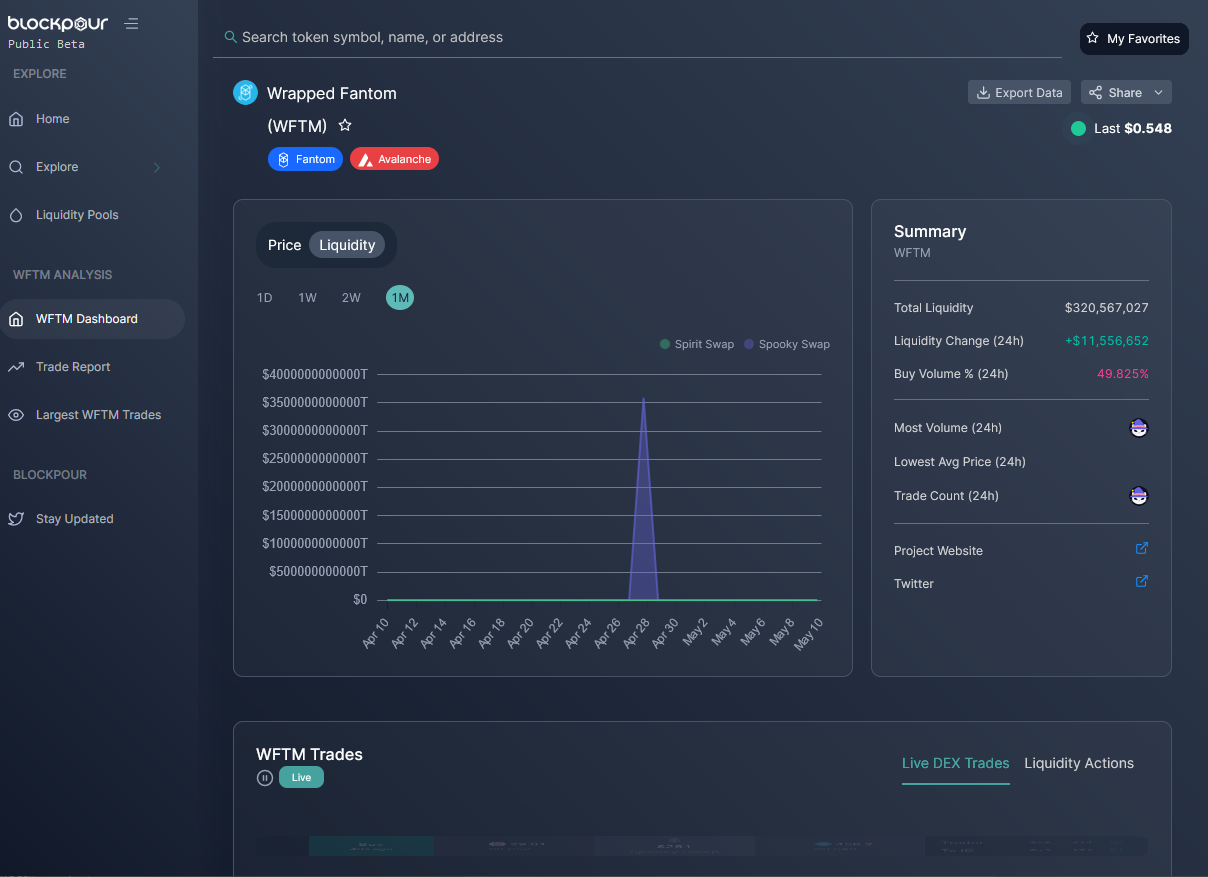Click the green live status dot near Last price
The height and width of the screenshot is (877, 1208).
(x=1078, y=128)
